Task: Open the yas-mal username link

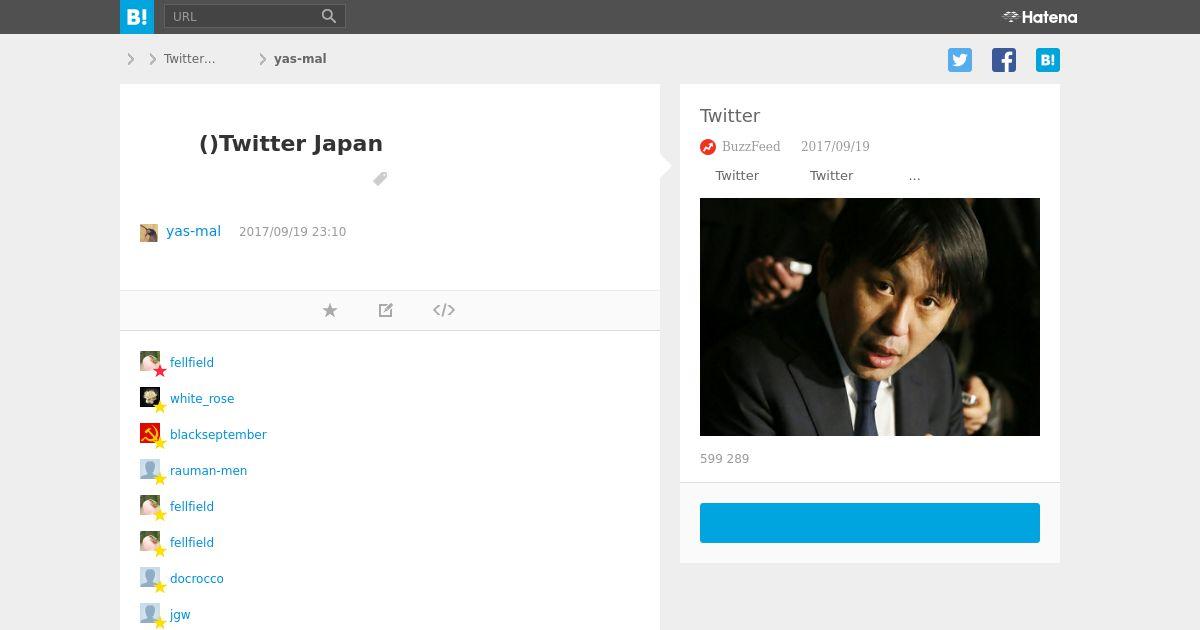Action: tap(193, 231)
